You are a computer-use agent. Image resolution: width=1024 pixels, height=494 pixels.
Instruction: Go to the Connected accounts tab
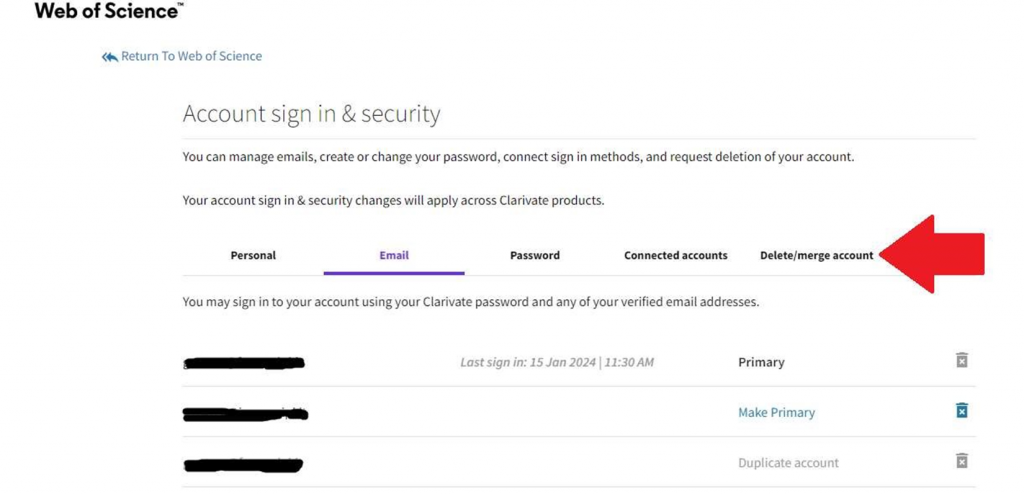pyautogui.click(x=676, y=255)
